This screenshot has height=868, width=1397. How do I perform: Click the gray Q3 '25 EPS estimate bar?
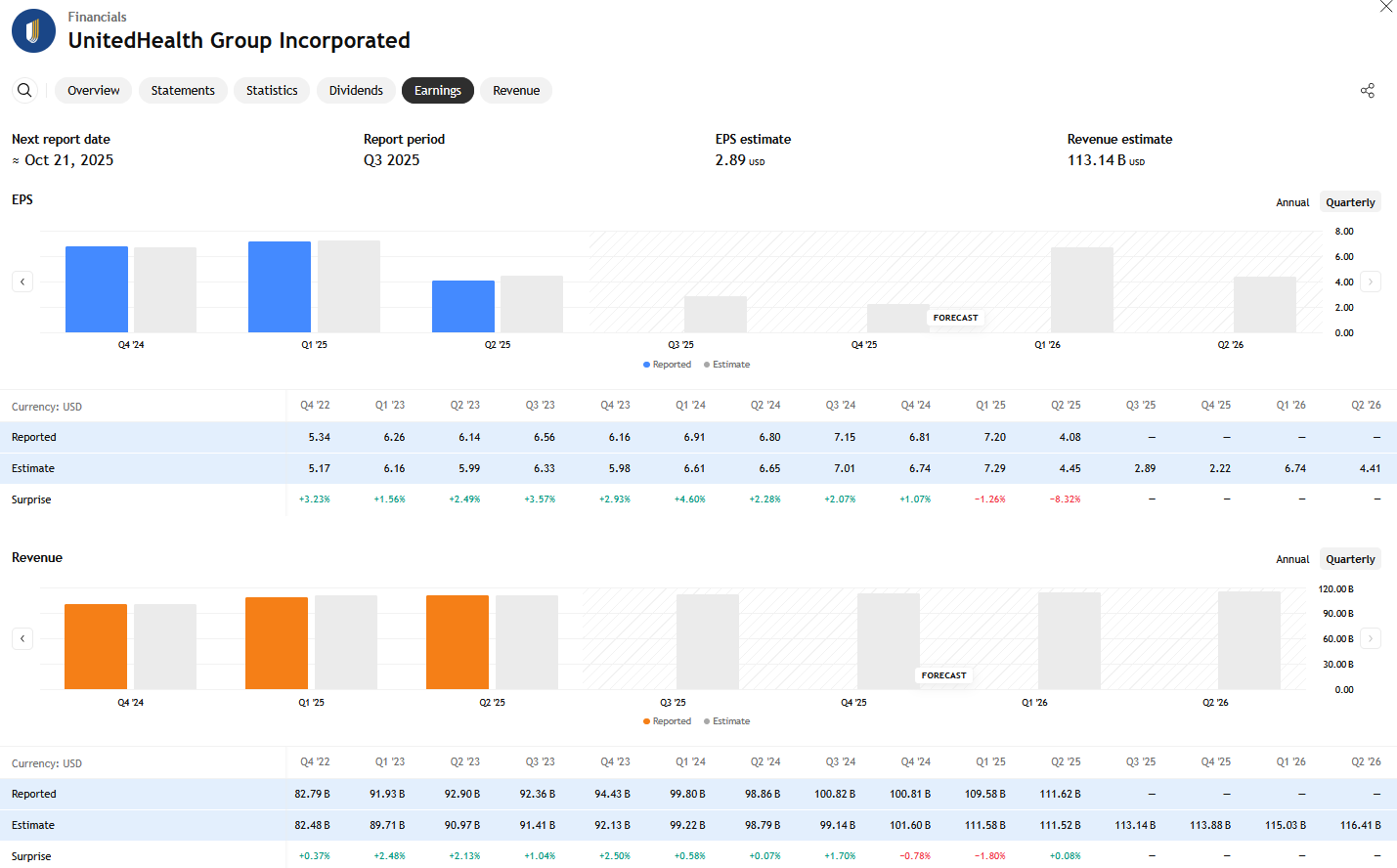coord(716,315)
